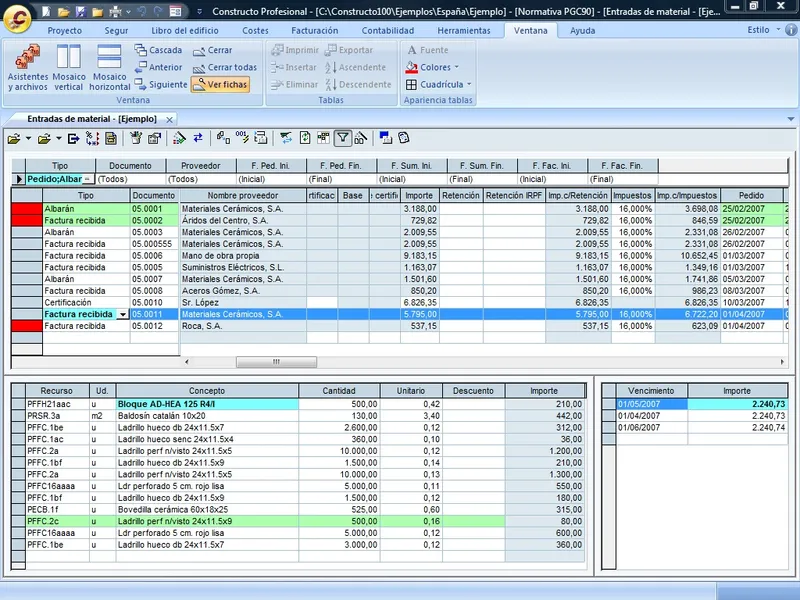The image size is (800, 600).
Task: Click Cerrar todas button
Action: coord(224,67)
